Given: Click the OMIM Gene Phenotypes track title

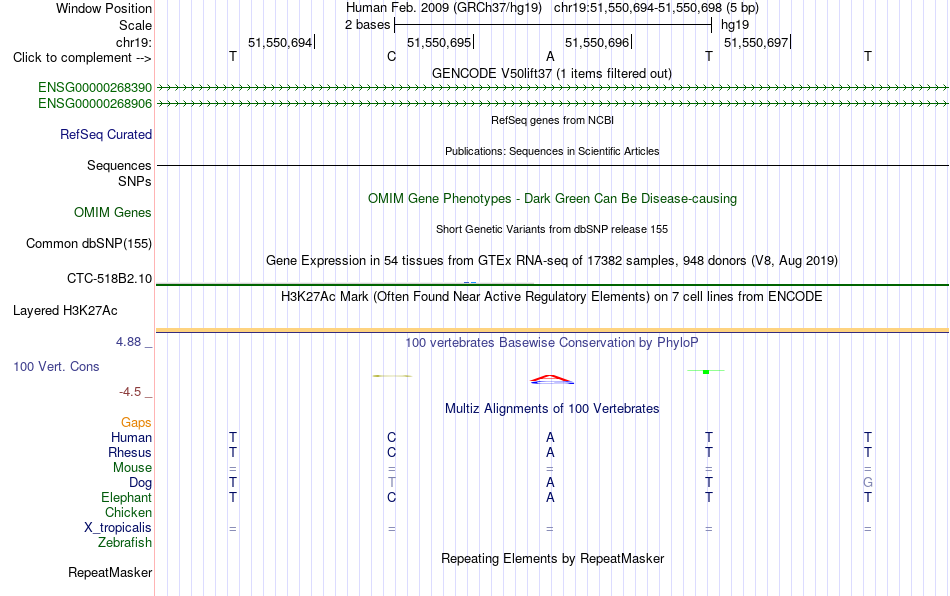Looking at the screenshot, I should [x=553, y=199].
